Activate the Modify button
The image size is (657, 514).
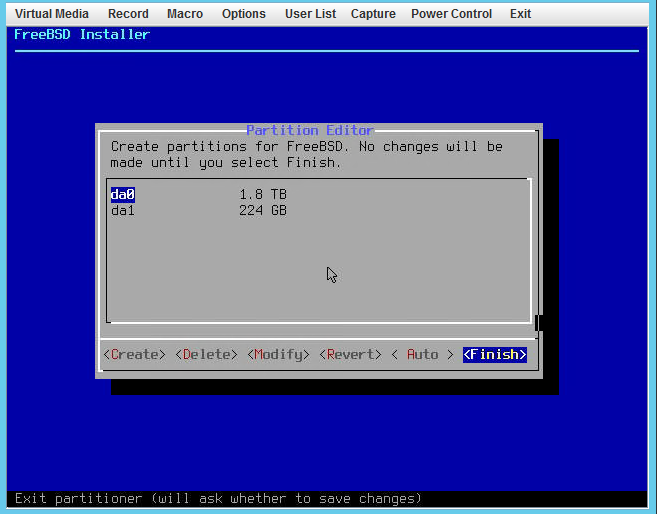pyautogui.click(x=279, y=354)
